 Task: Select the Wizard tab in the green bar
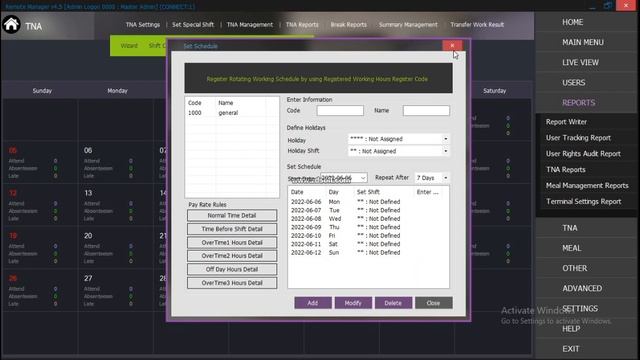[x=129, y=46]
